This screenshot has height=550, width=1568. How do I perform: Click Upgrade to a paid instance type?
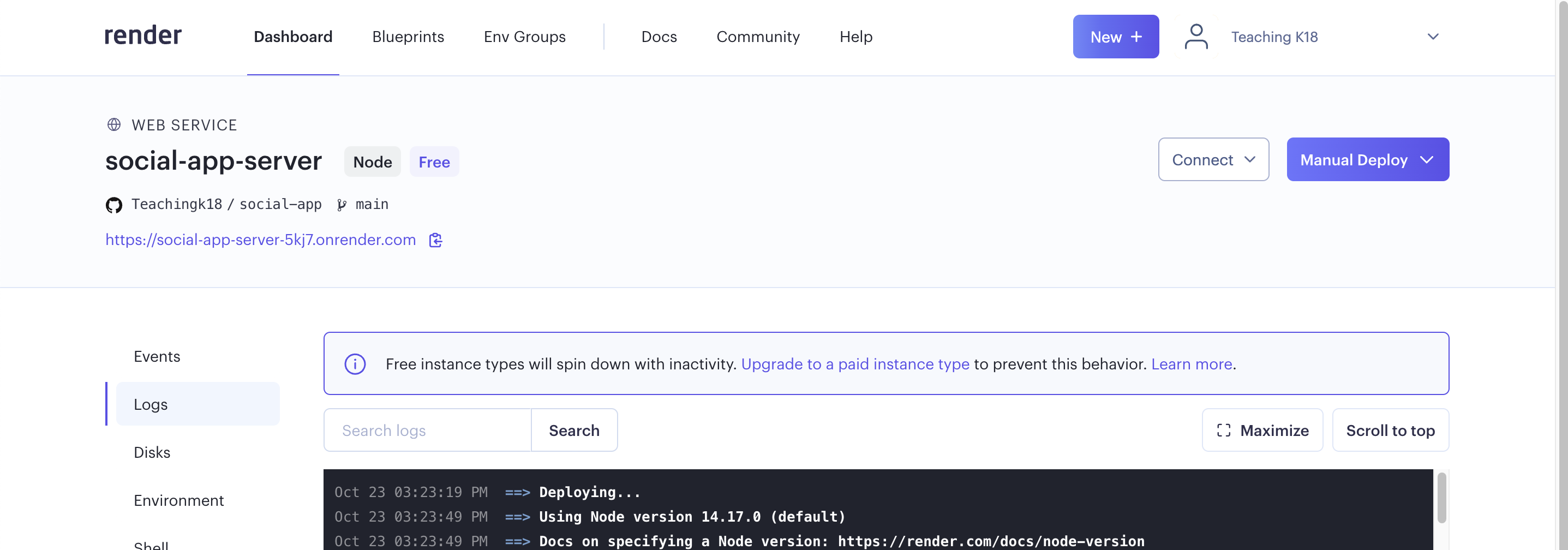[x=854, y=364]
